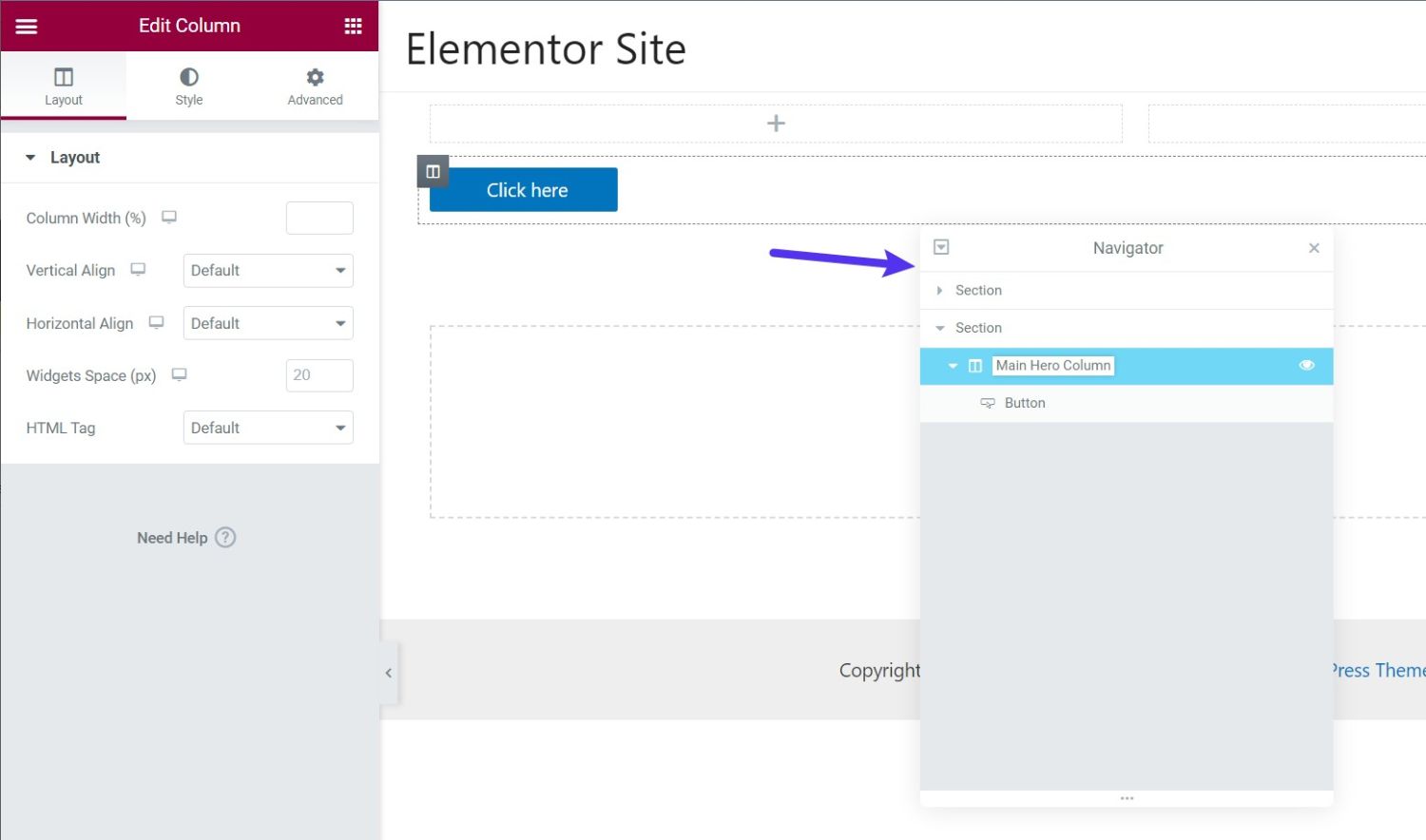Open the Vertical Align dropdown
The height and width of the screenshot is (840, 1426).
[x=268, y=270]
